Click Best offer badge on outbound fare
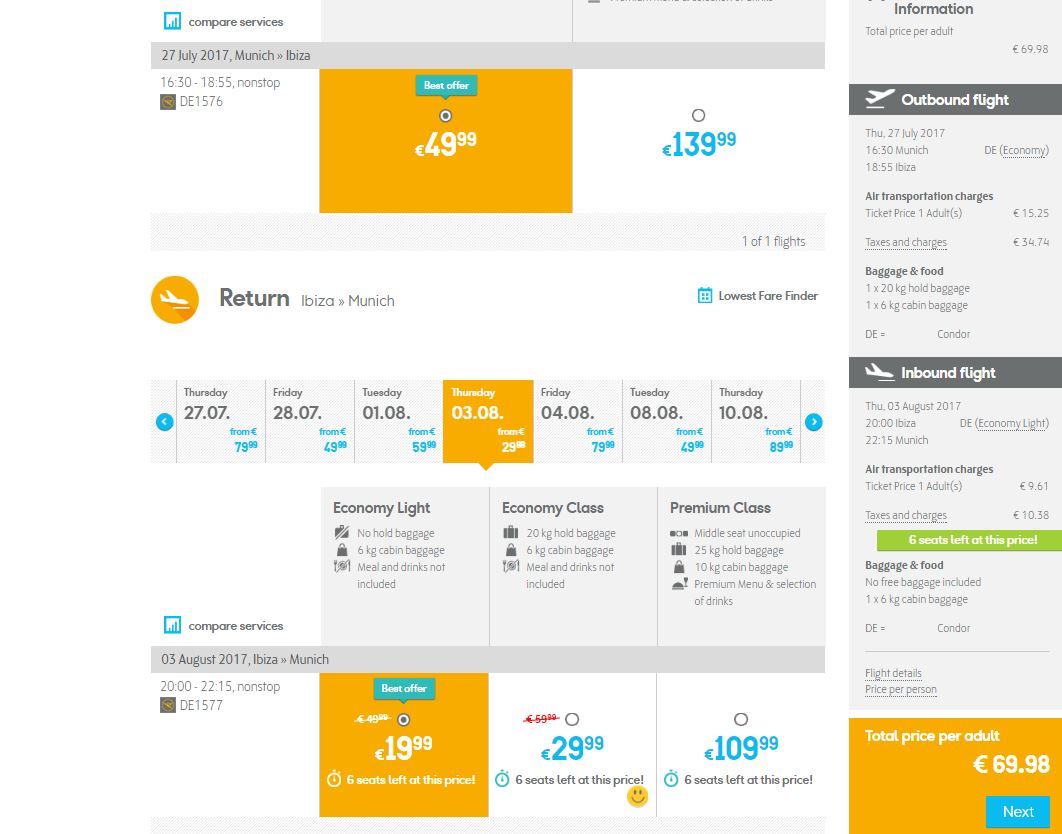The width and height of the screenshot is (1062, 834). (x=446, y=85)
